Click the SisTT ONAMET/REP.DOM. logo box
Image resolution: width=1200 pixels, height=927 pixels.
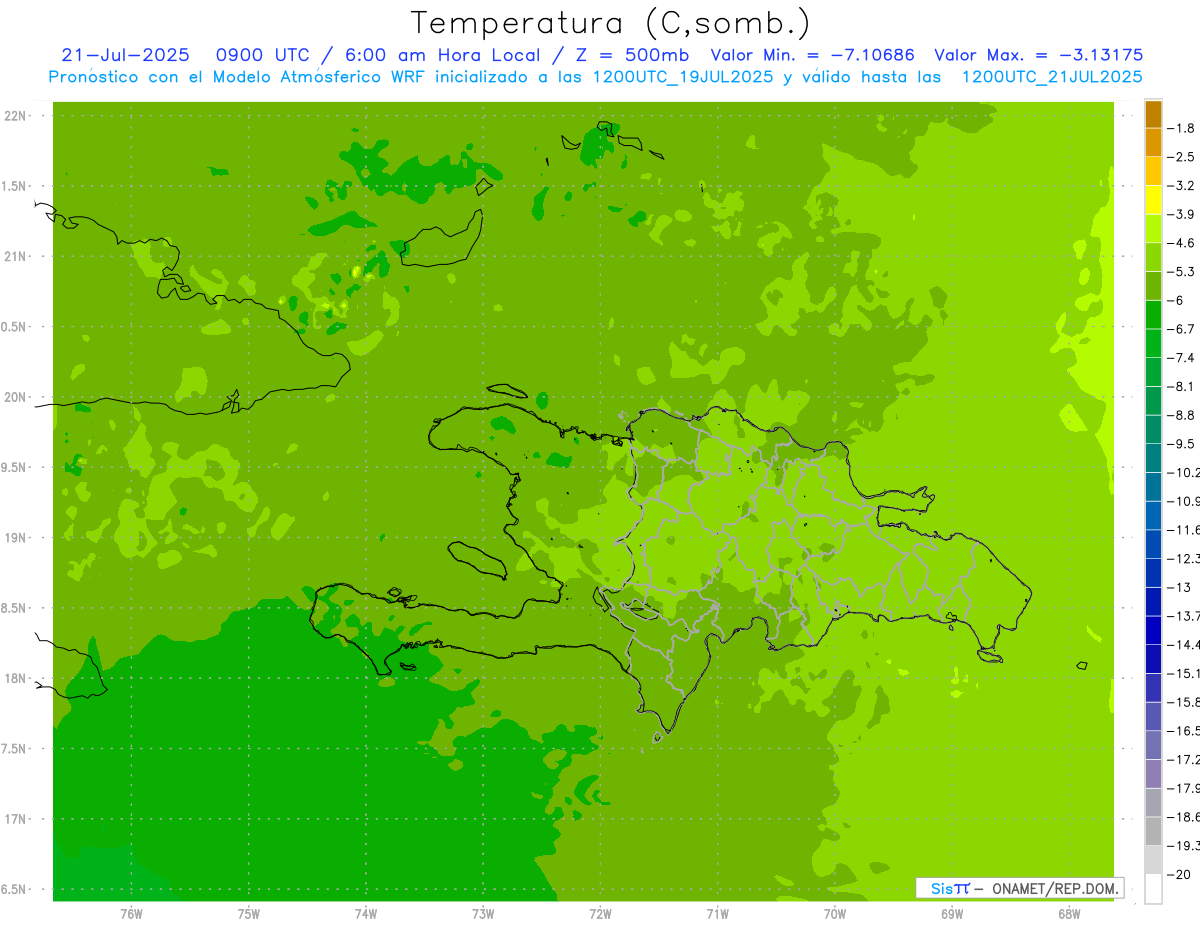point(1019,888)
